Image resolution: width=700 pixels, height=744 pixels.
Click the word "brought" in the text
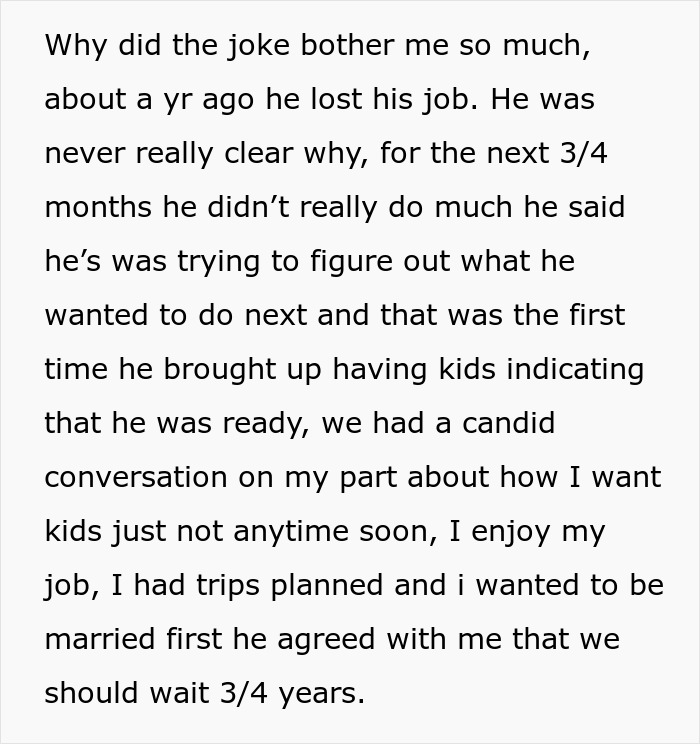click(220, 370)
